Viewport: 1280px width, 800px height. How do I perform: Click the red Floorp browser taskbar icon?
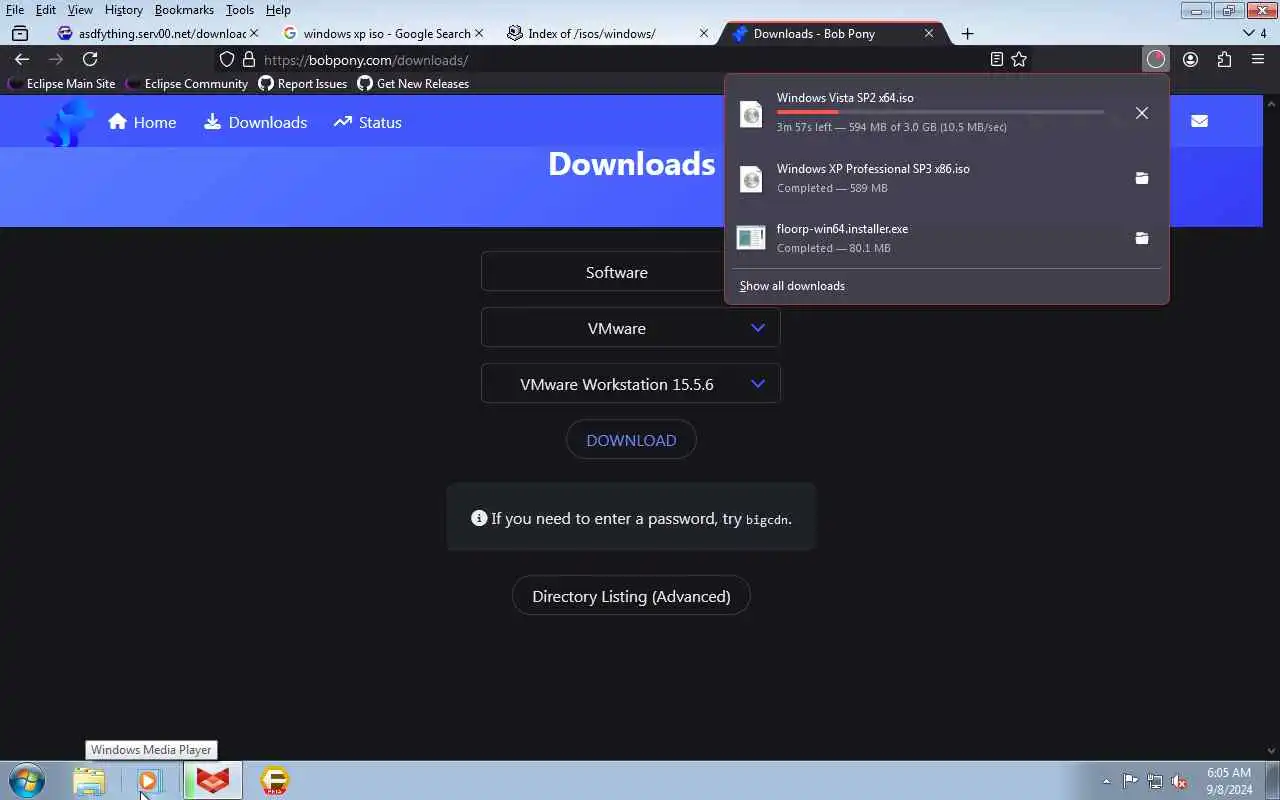pyautogui.click(x=212, y=781)
